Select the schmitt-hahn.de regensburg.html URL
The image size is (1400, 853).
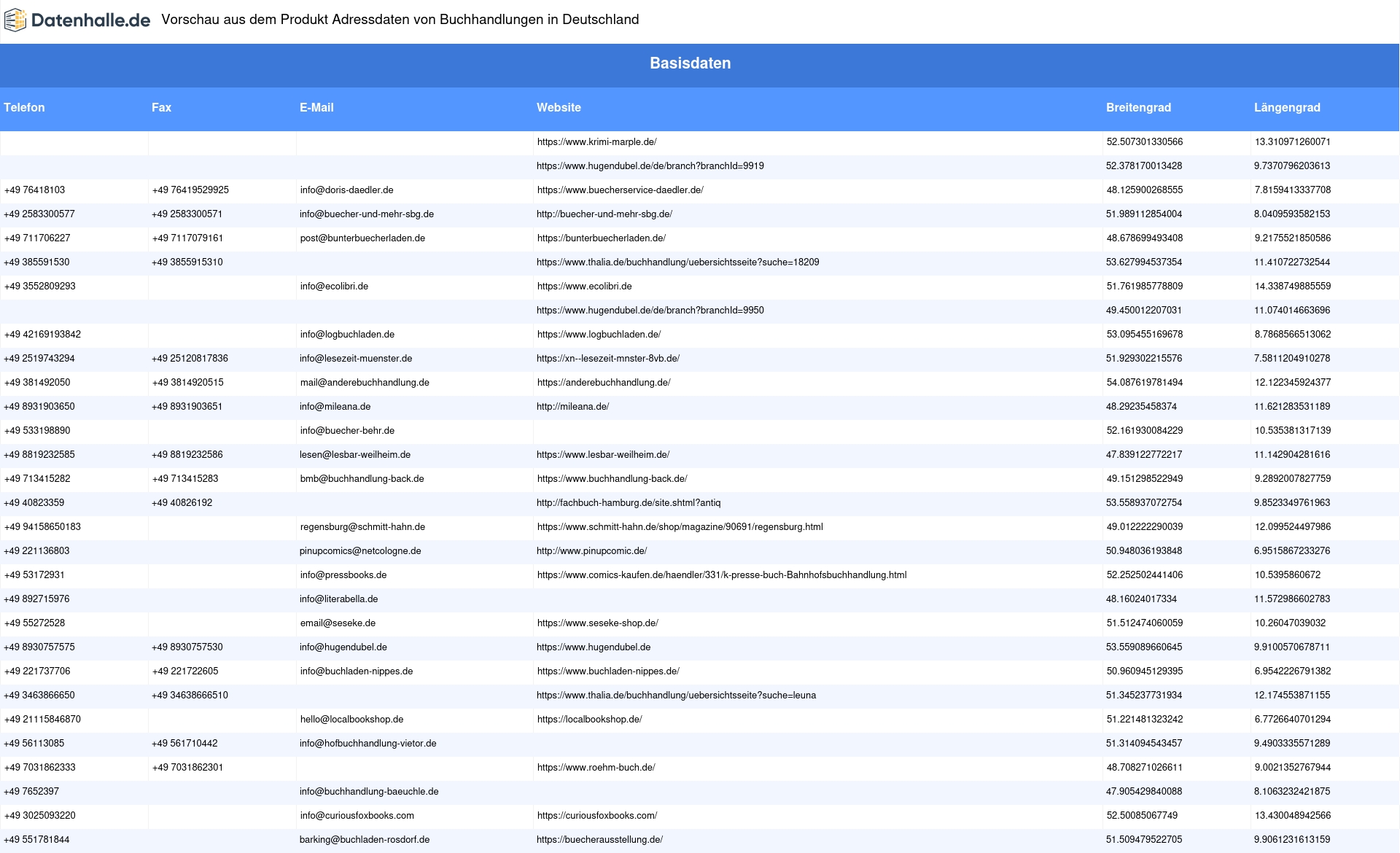tap(680, 527)
